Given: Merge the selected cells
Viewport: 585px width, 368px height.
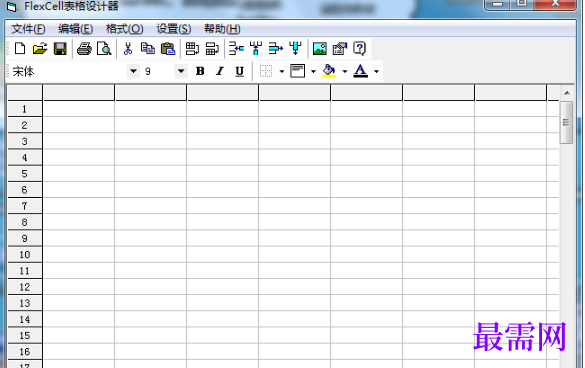Looking at the screenshot, I should coord(192,49).
